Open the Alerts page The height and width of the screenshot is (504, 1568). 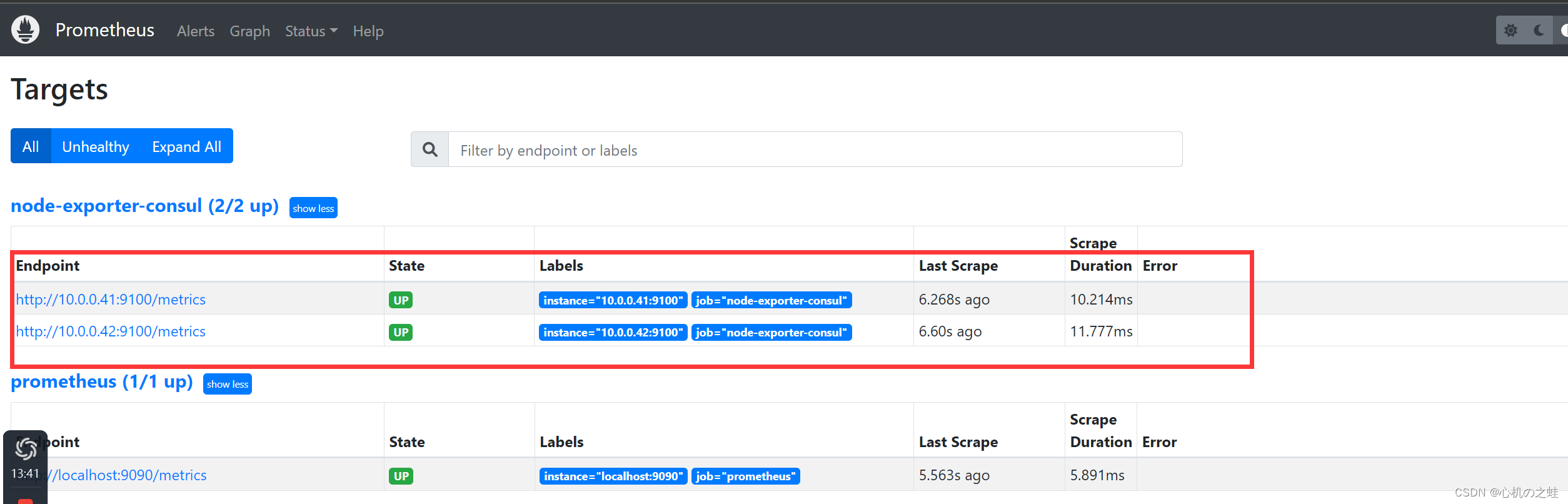(x=196, y=31)
